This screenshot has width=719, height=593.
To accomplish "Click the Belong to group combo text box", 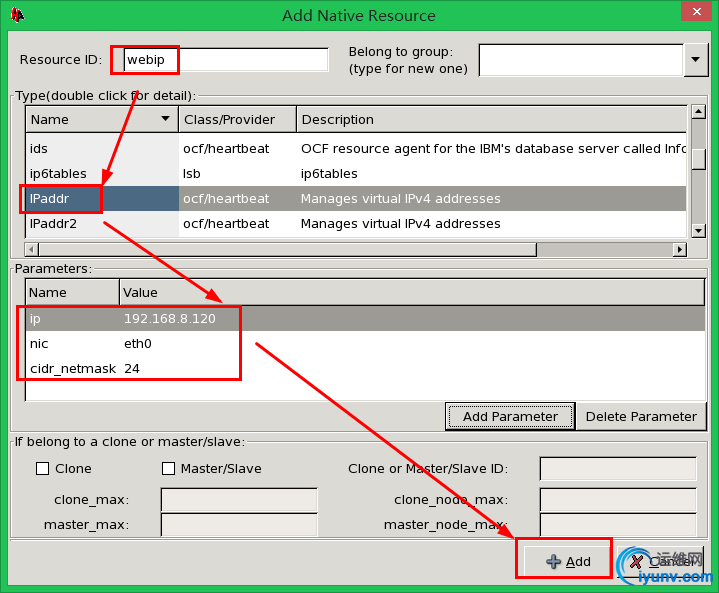I will [x=581, y=60].
